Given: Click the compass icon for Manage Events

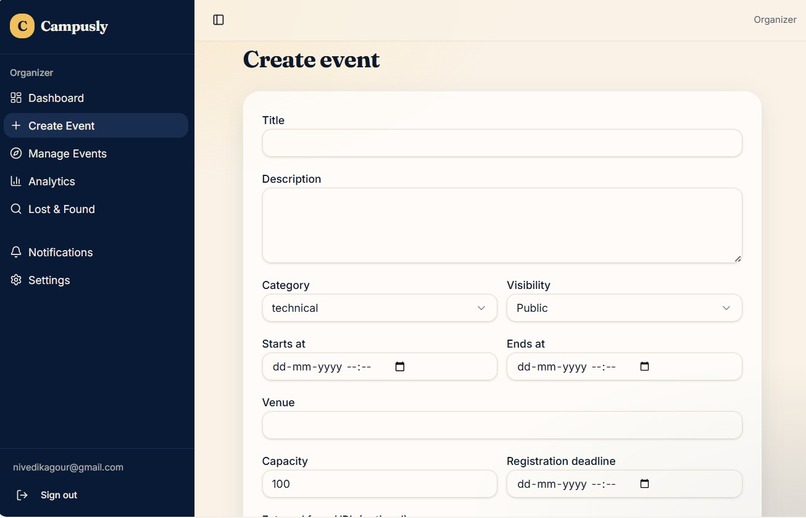Looking at the screenshot, I should tap(16, 153).
